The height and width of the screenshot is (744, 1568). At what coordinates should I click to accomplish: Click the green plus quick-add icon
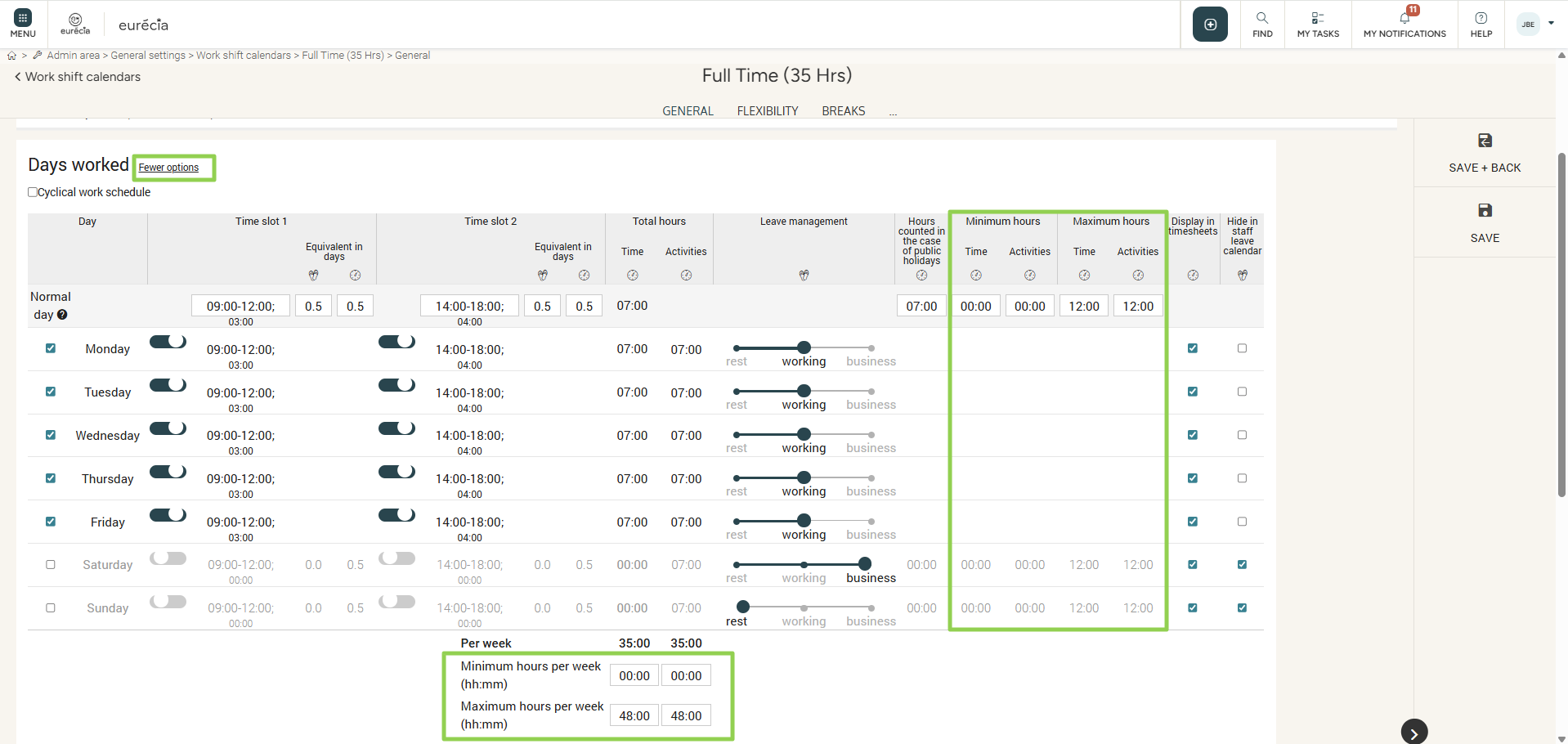[x=1210, y=25]
